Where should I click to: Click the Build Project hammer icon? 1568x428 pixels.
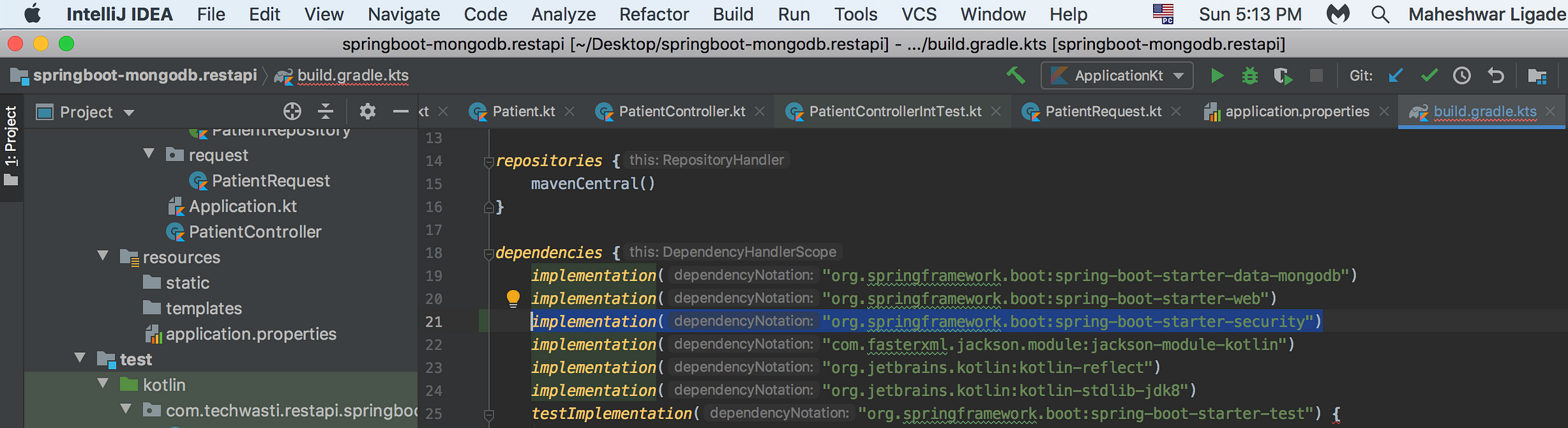[1015, 76]
